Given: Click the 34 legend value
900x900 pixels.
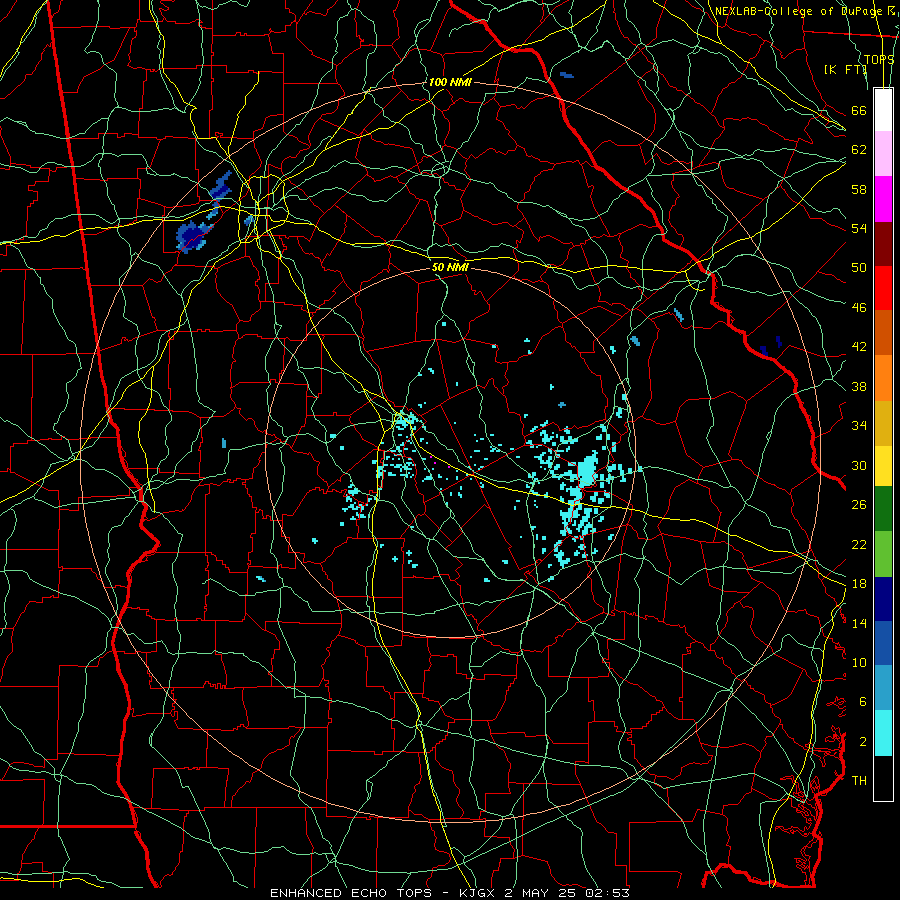Looking at the screenshot, I should (859, 426).
